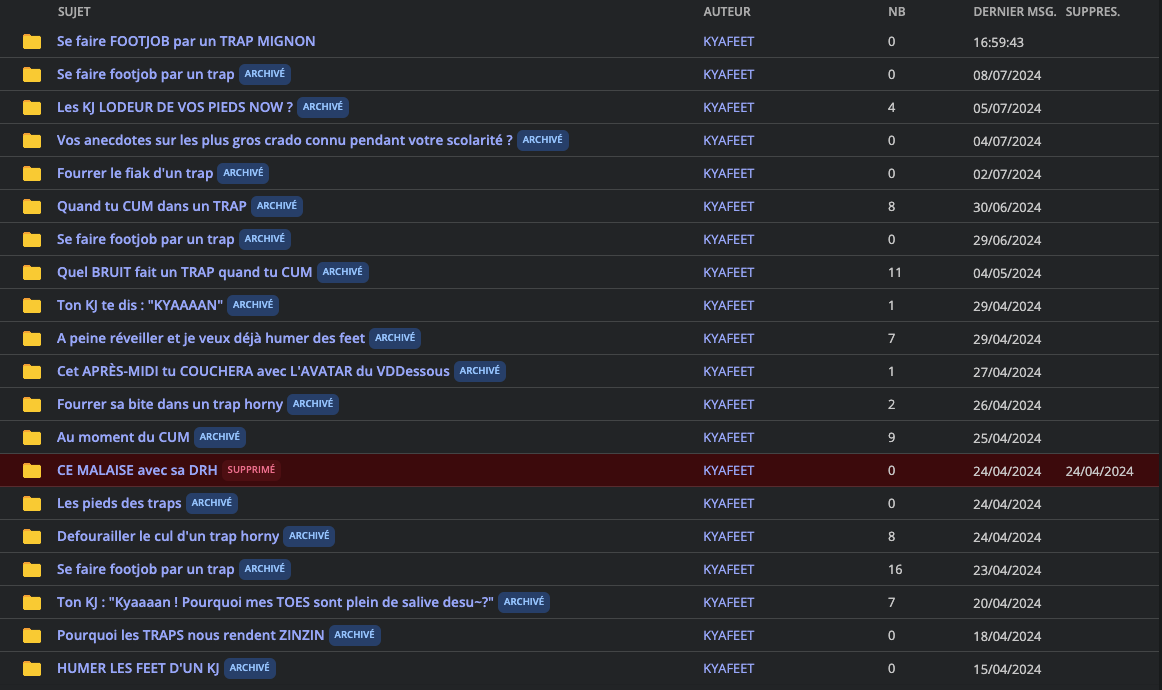Open topic 'Les pieds des traps'
This screenshot has width=1162, height=690.
[x=119, y=503]
